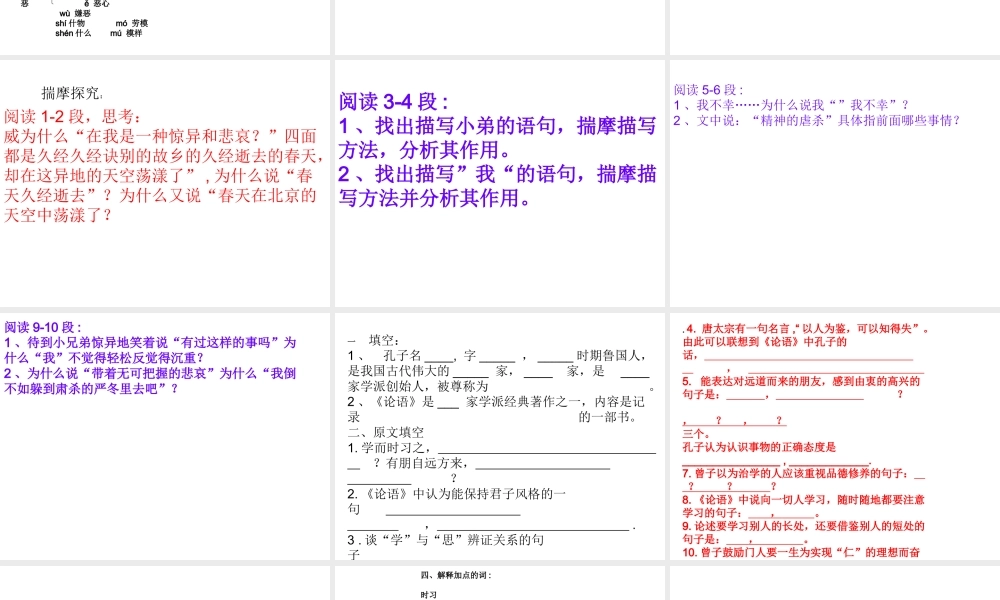1000x600 pixels.
Task: Click the pinyin entry mó 劳模
Action: click(x=131, y=23)
